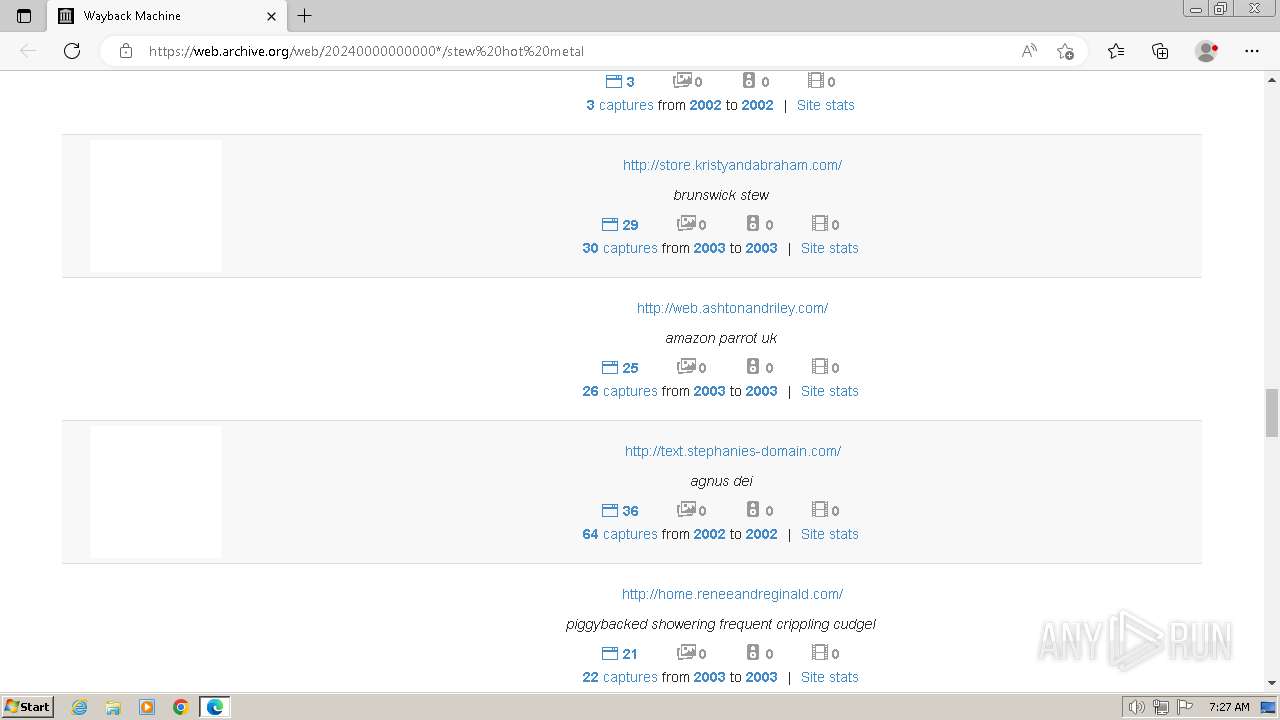Screen dimensions: 1280x720
Task: Launch Internet Explorer from taskbar
Action: pos(80,707)
